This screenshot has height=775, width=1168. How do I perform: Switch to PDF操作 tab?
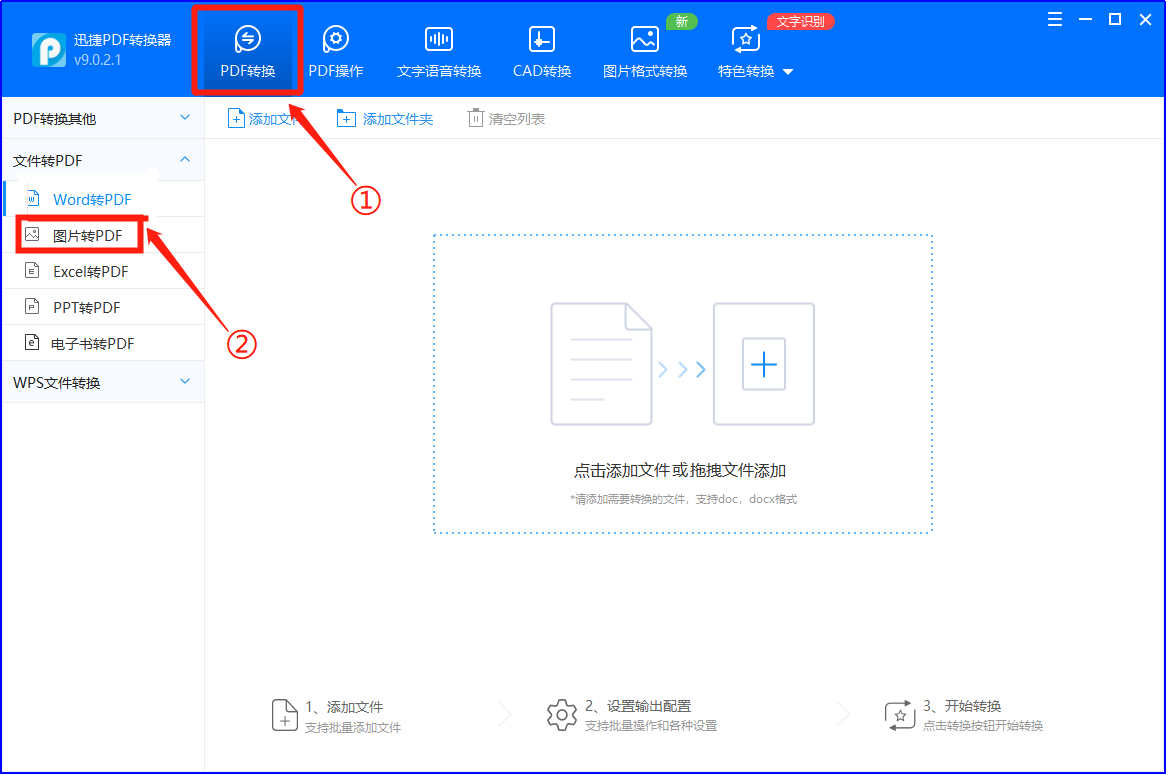pos(336,51)
